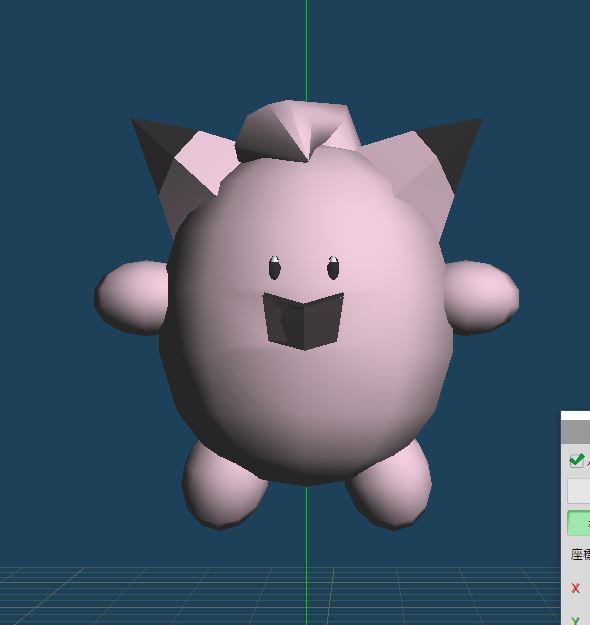This screenshot has height=625, width=590.
Task: Click the model's dark open mouth
Action: [303, 321]
